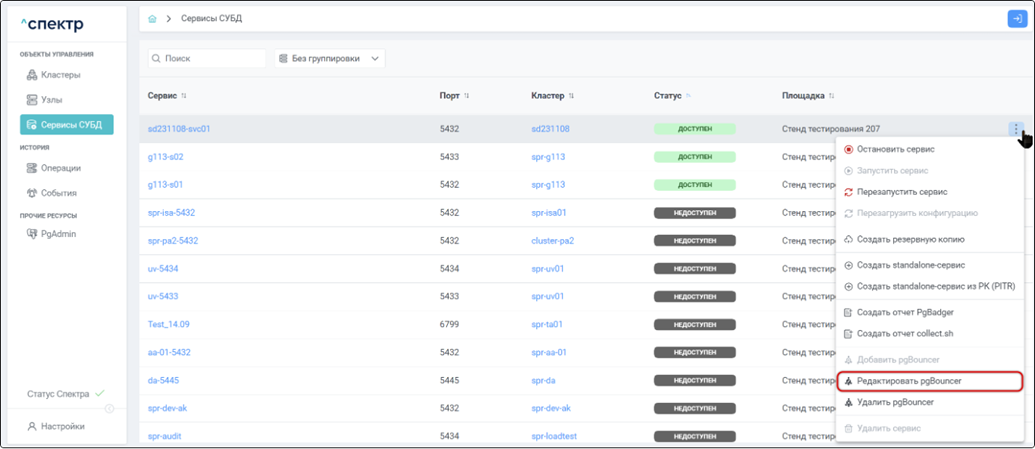Click sort icon beside Кластер header
This screenshot has width=1035, height=449.
571,96
